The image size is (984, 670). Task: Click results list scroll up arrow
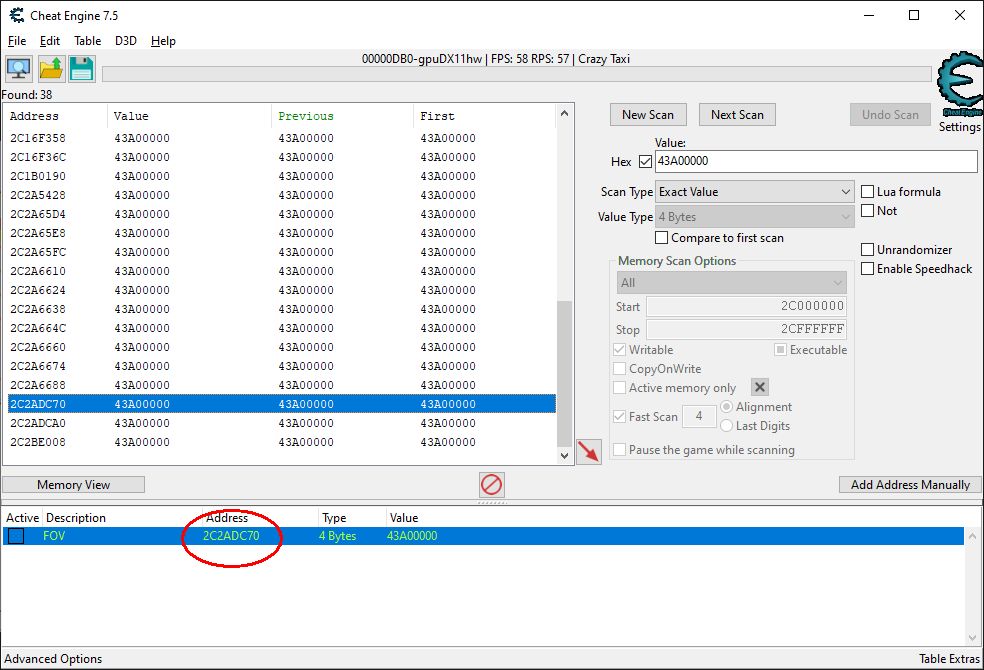click(x=564, y=114)
